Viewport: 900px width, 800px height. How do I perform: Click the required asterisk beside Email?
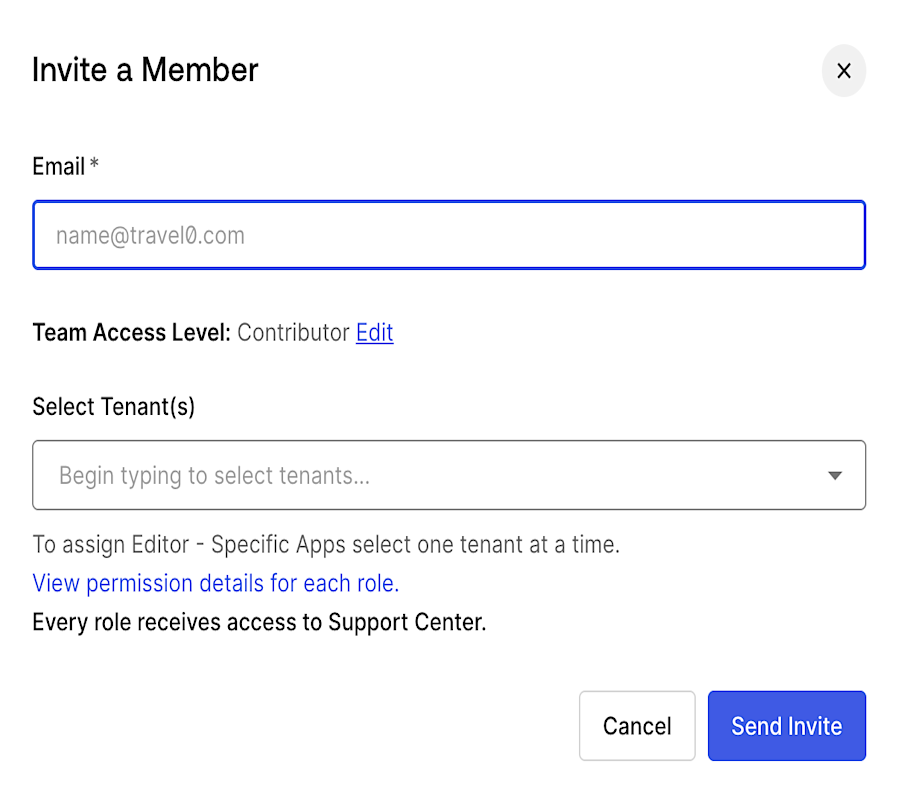94,165
